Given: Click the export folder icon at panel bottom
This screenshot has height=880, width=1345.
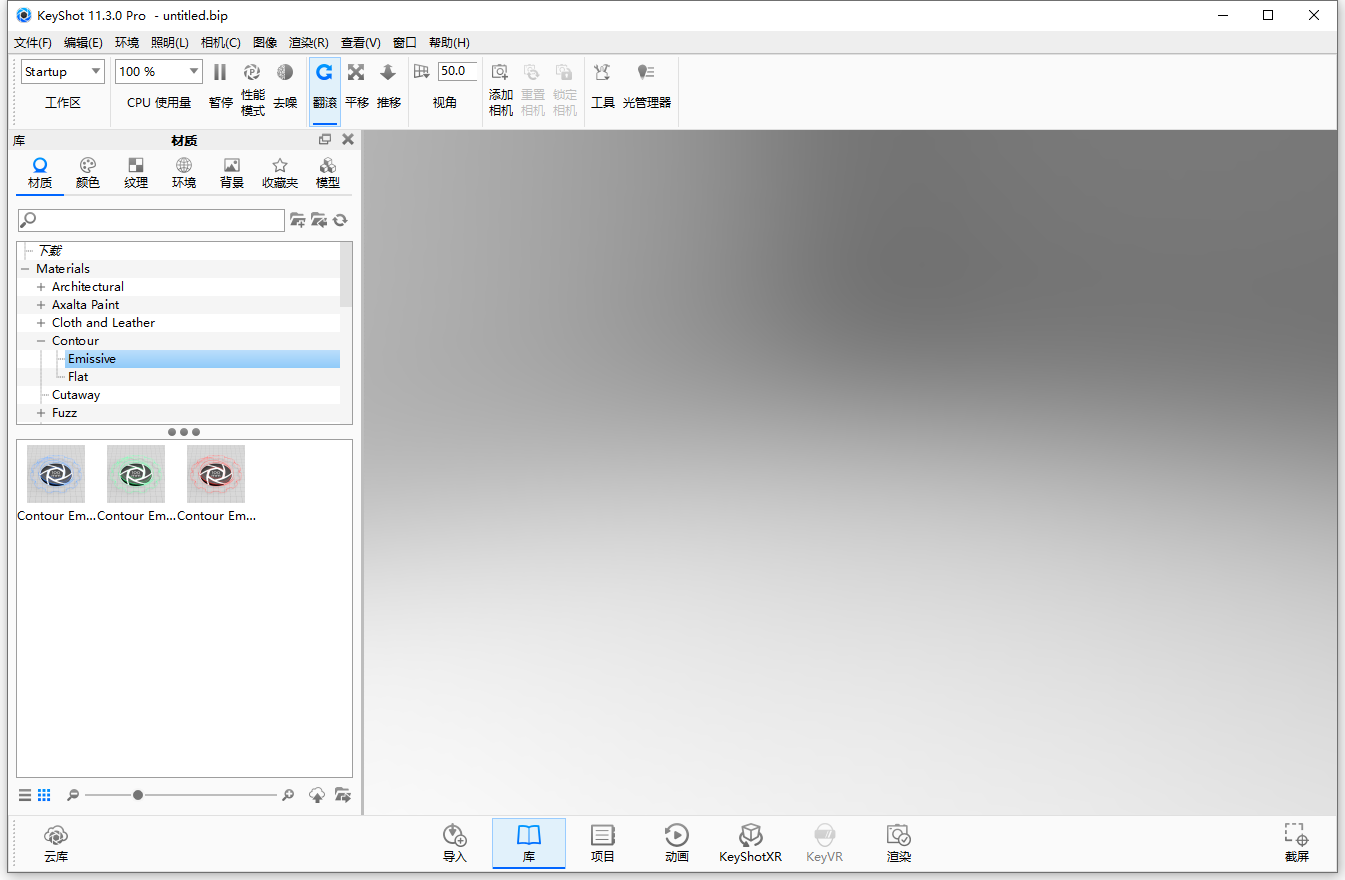Looking at the screenshot, I should [x=342, y=795].
